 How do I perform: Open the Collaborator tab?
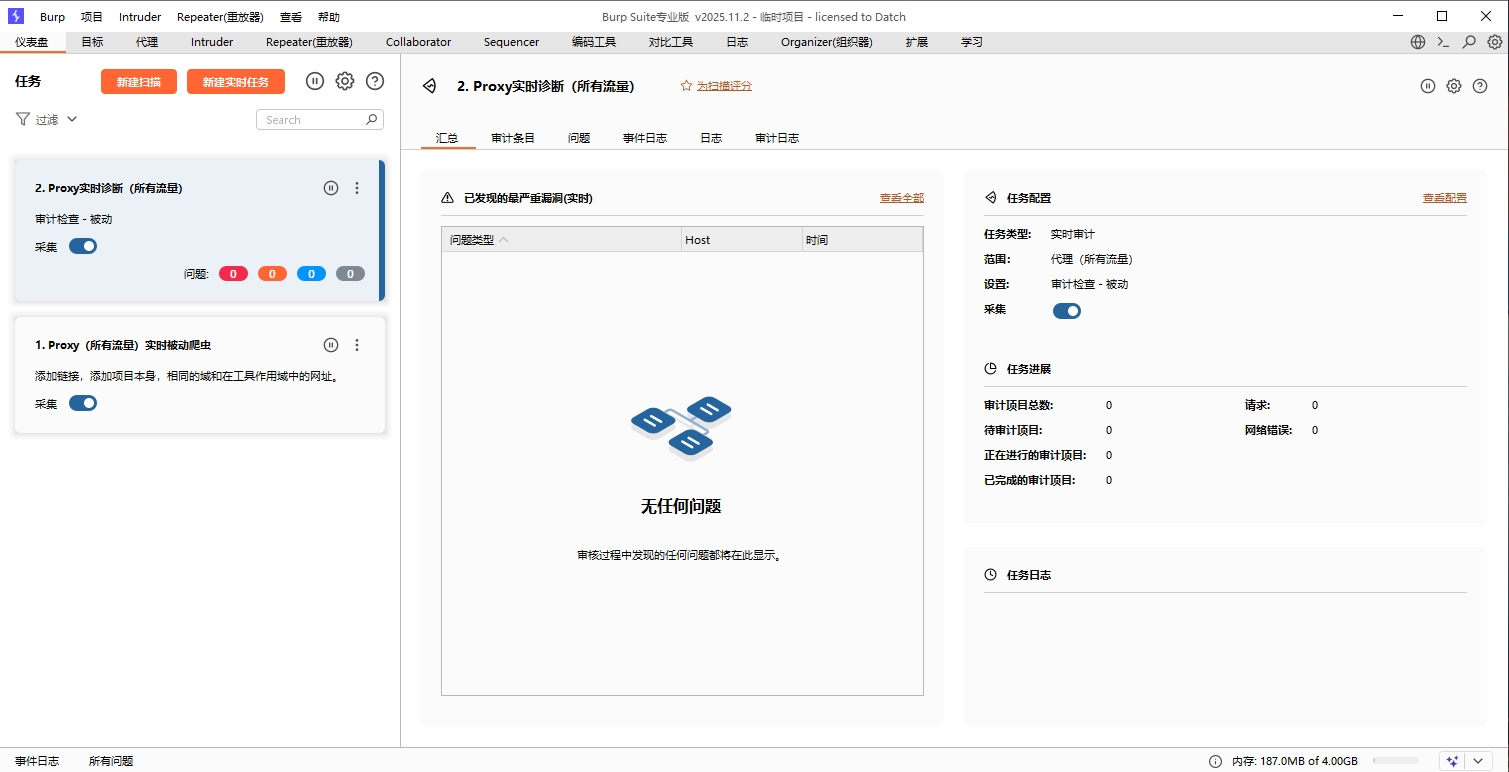(x=418, y=42)
